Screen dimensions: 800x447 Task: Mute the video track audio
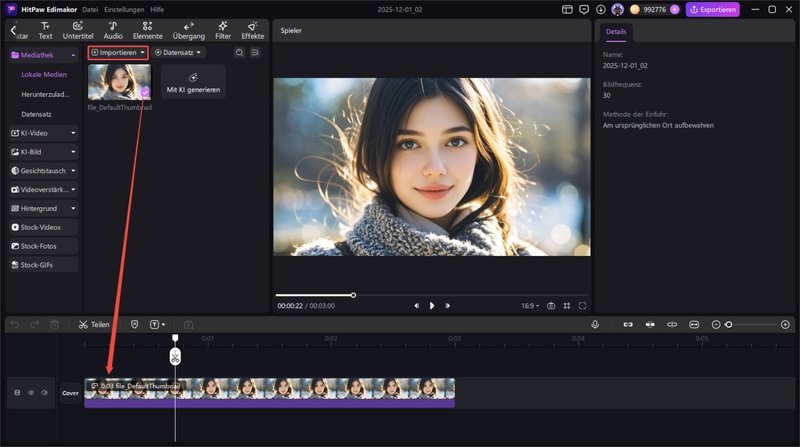44,393
